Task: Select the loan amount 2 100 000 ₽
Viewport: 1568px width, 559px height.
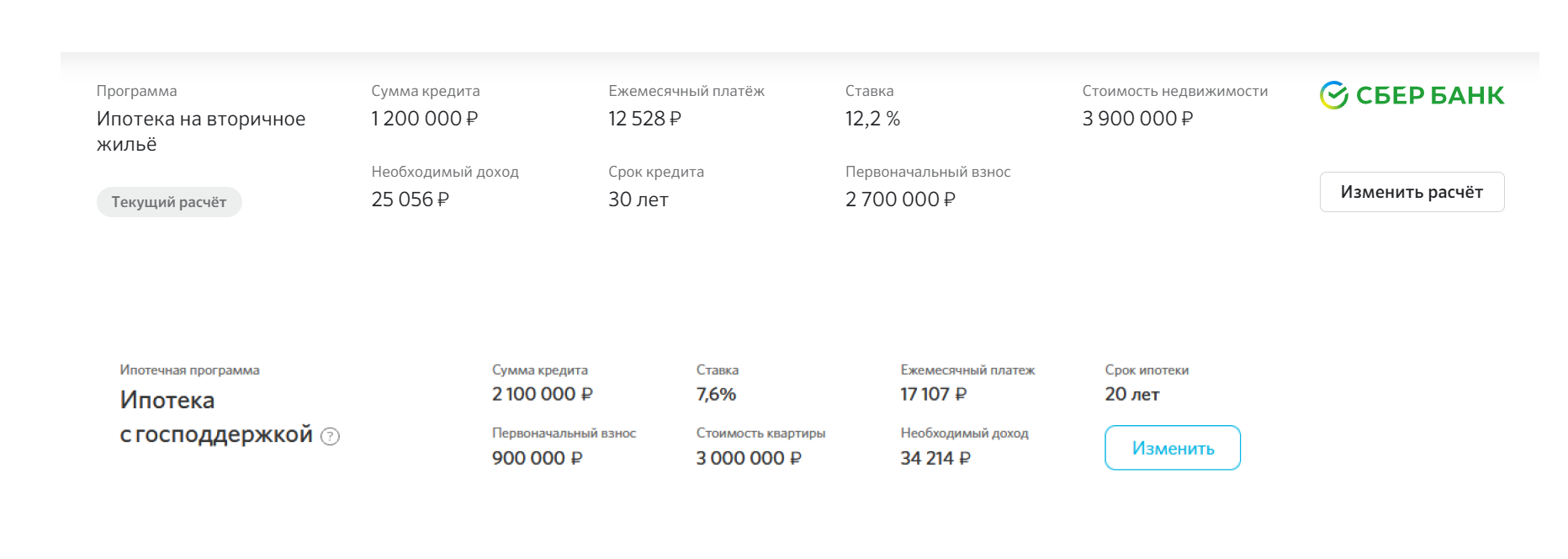Action: 542,394
